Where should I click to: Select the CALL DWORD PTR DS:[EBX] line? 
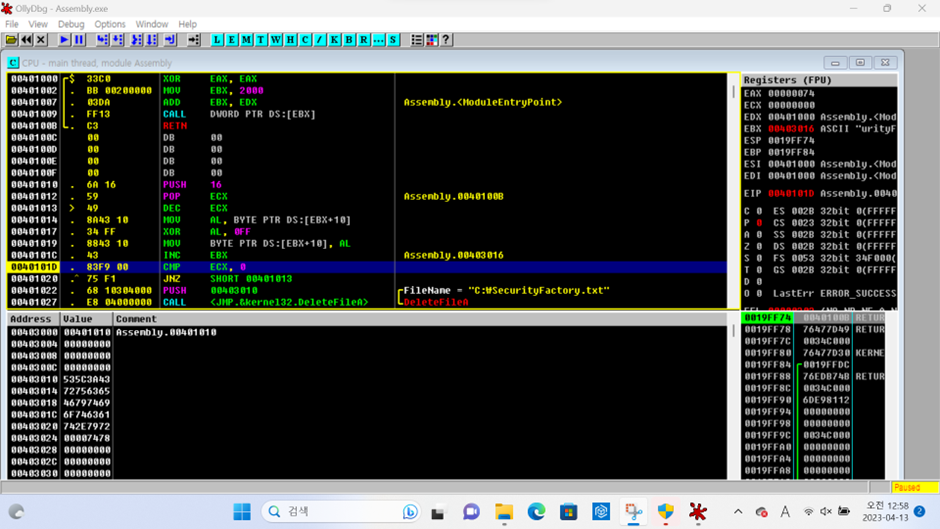pyautogui.click(x=367, y=114)
